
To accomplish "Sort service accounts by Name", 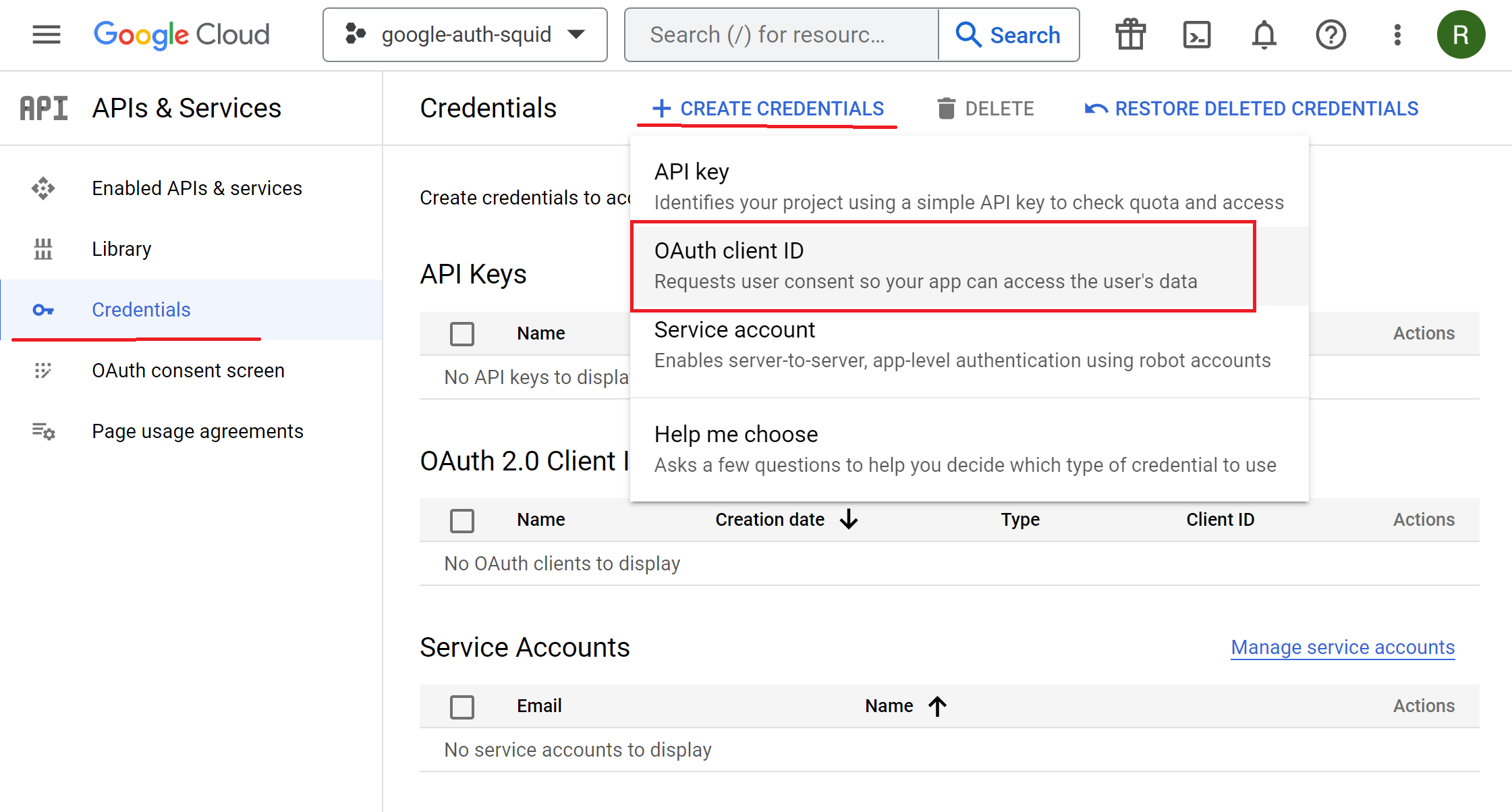I will 906,706.
